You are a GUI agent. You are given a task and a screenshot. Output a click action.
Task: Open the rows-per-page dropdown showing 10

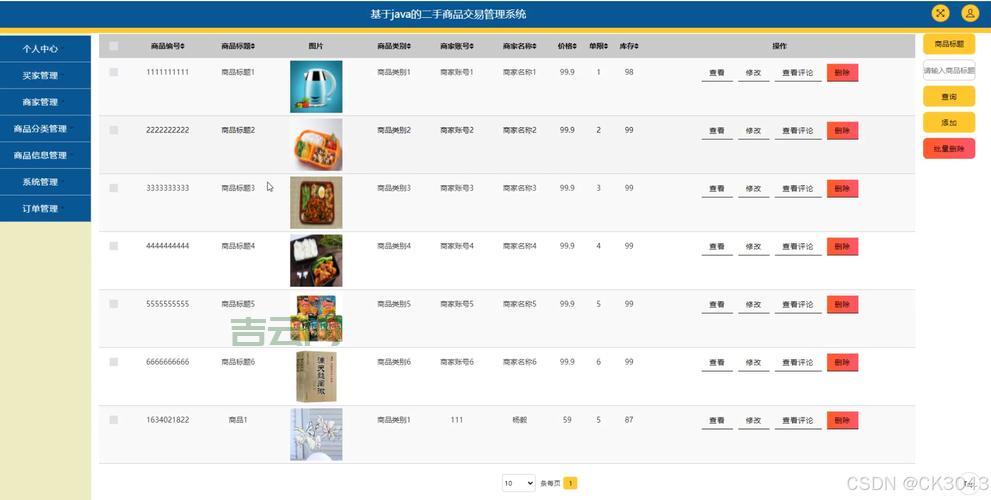[519, 484]
